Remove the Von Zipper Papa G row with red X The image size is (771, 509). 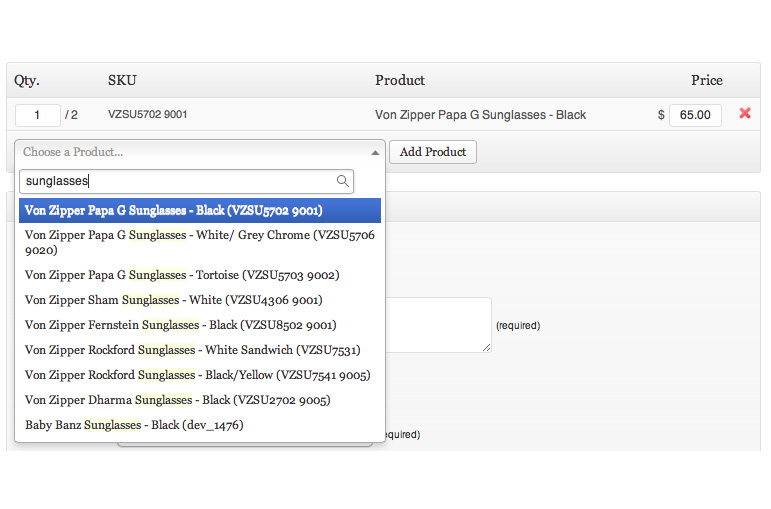click(x=744, y=114)
